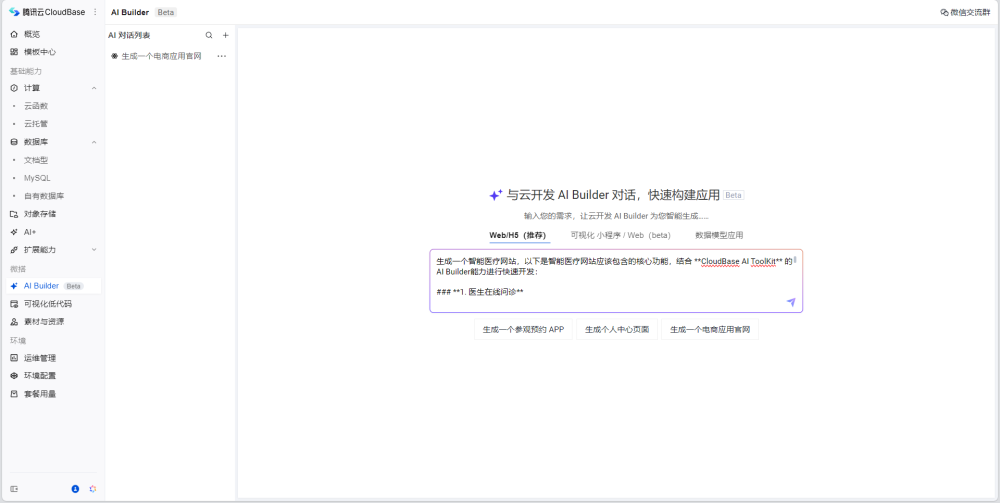Search the AI conversation list
This screenshot has height=503, width=1000.
[209, 36]
